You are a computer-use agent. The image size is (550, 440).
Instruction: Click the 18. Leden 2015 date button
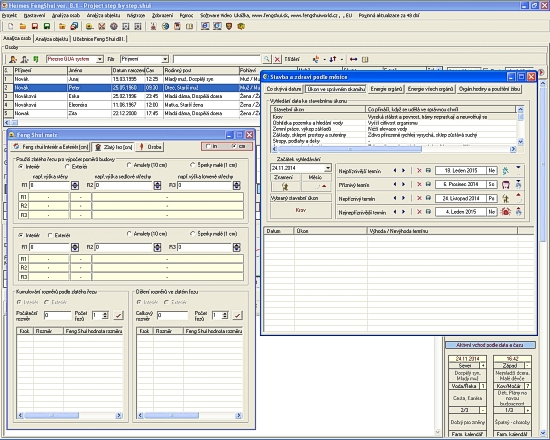tap(461, 171)
